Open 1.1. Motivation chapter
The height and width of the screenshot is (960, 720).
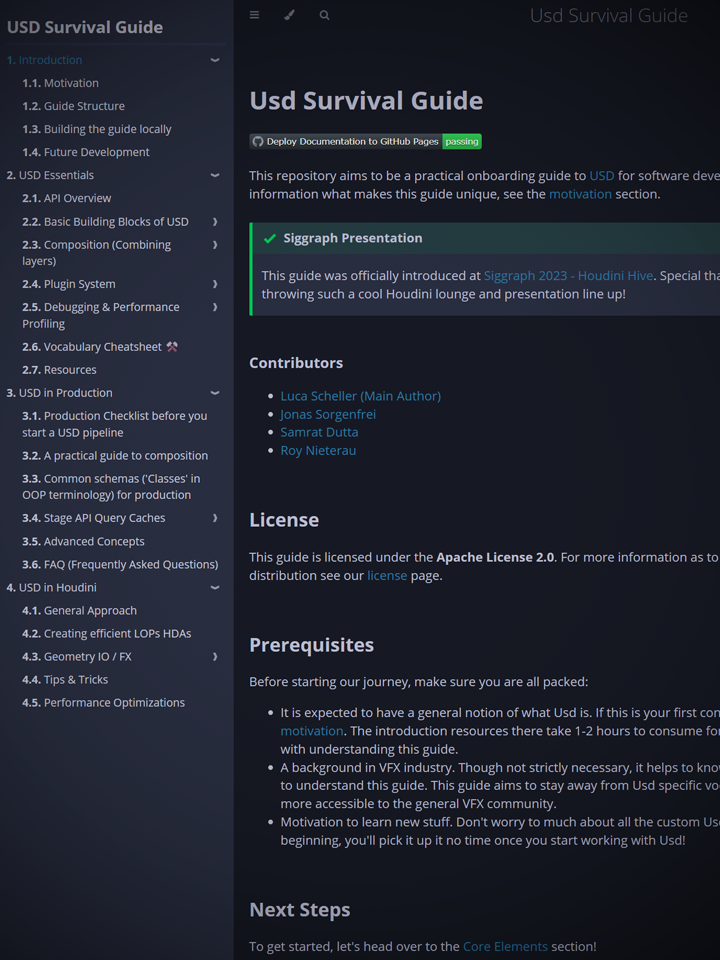[61, 83]
